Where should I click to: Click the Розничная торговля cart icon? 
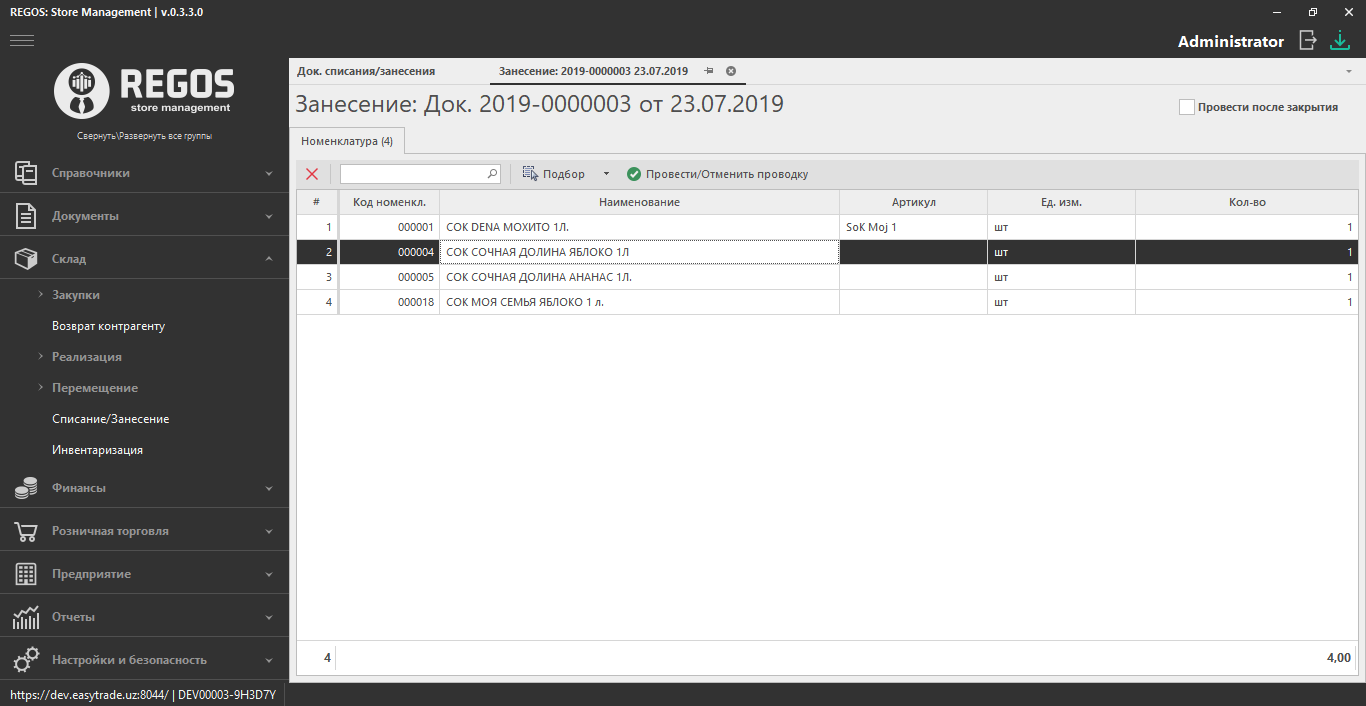pos(26,531)
